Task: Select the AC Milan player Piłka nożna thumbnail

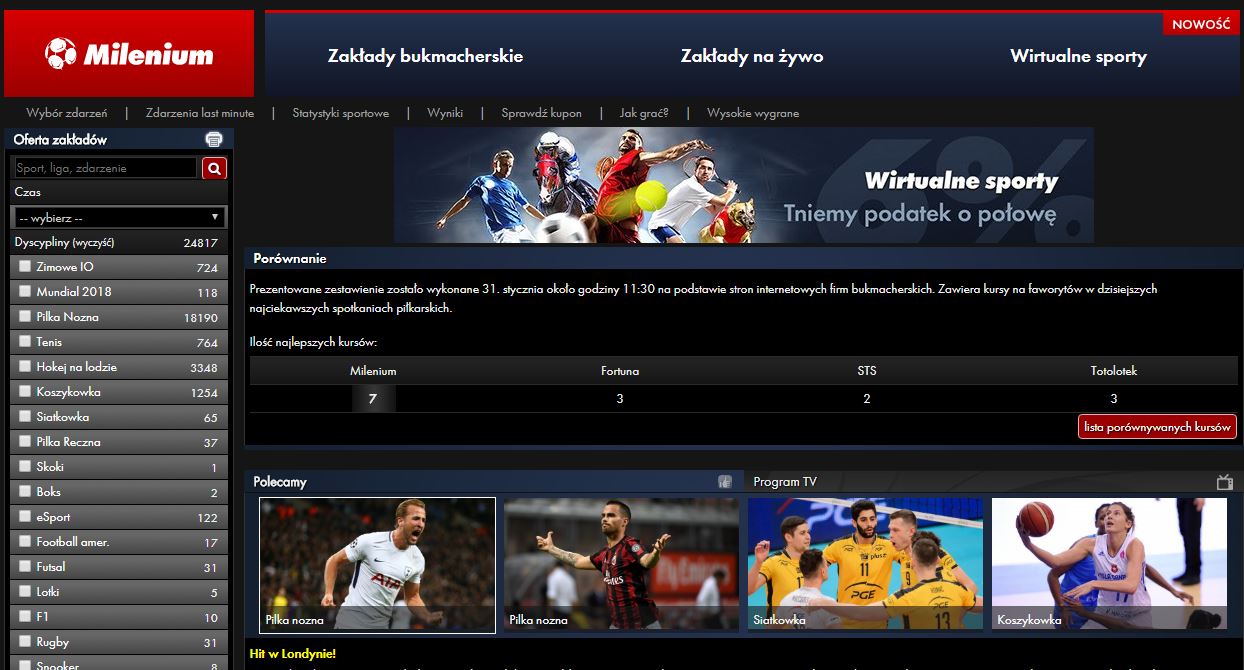Action: tap(621, 565)
